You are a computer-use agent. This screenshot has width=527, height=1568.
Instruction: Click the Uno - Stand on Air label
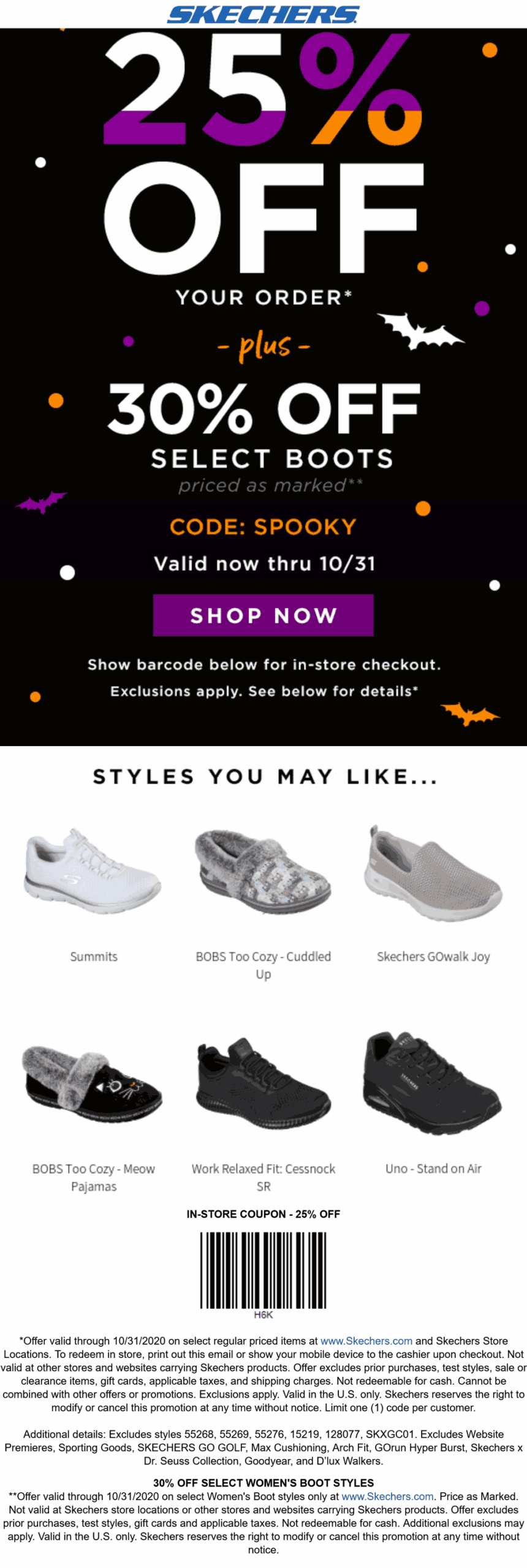pyautogui.click(x=433, y=1168)
